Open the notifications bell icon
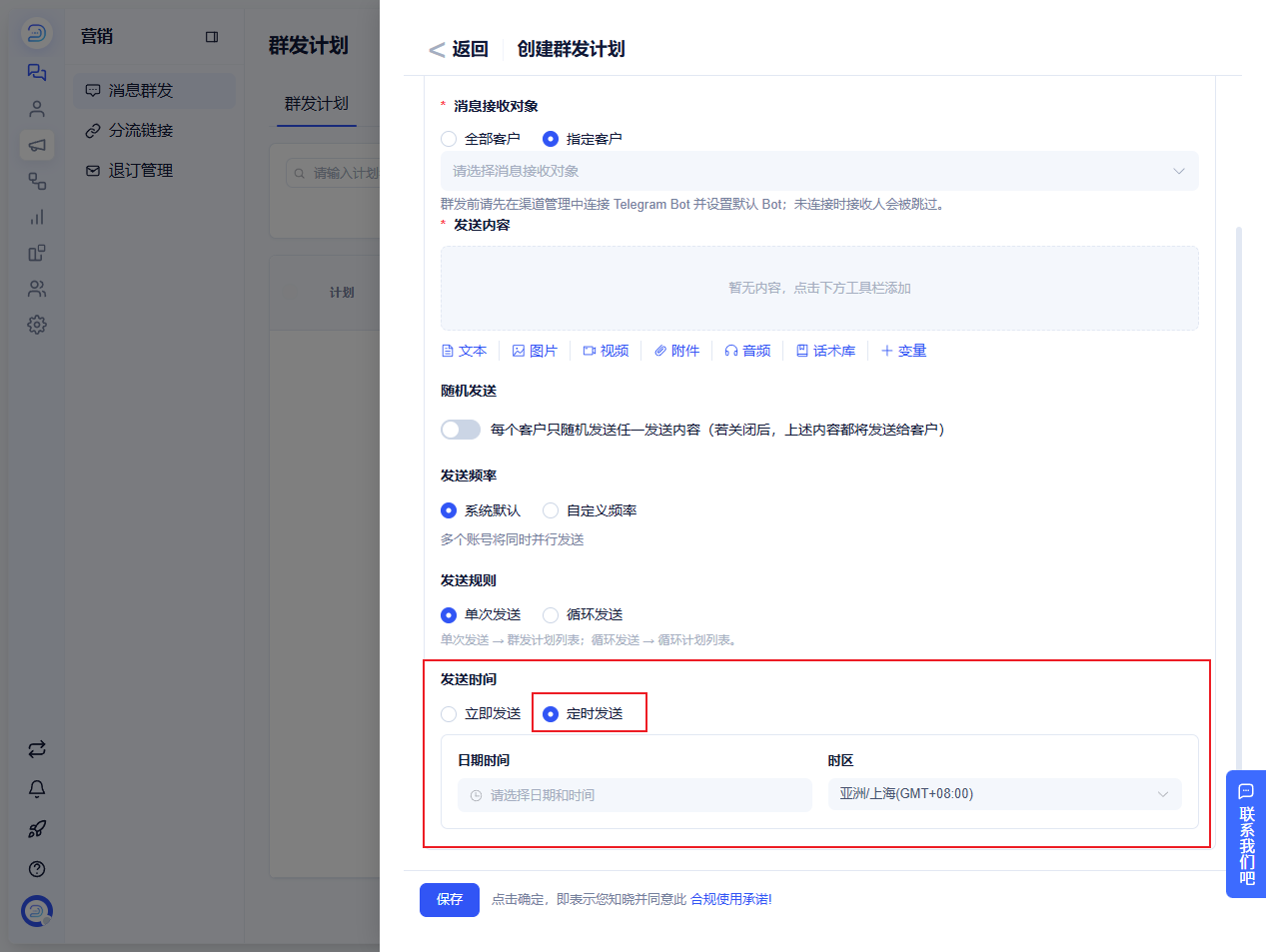This screenshot has width=1266, height=952. coord(37,789)
